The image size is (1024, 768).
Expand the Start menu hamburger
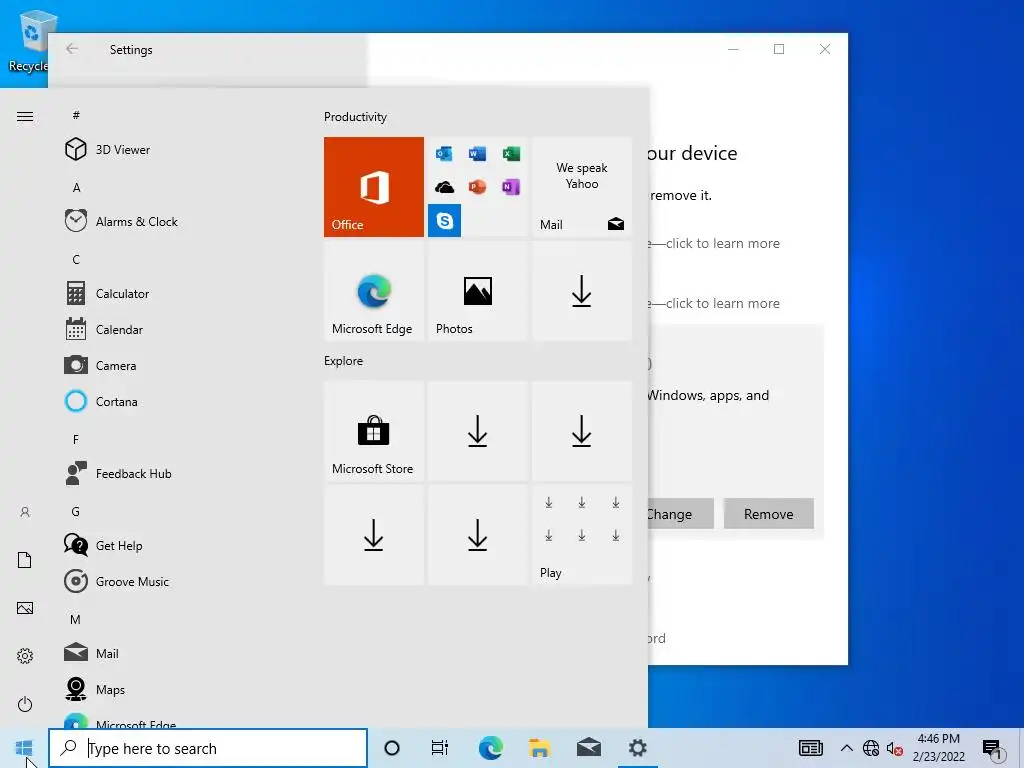[25, 117]
